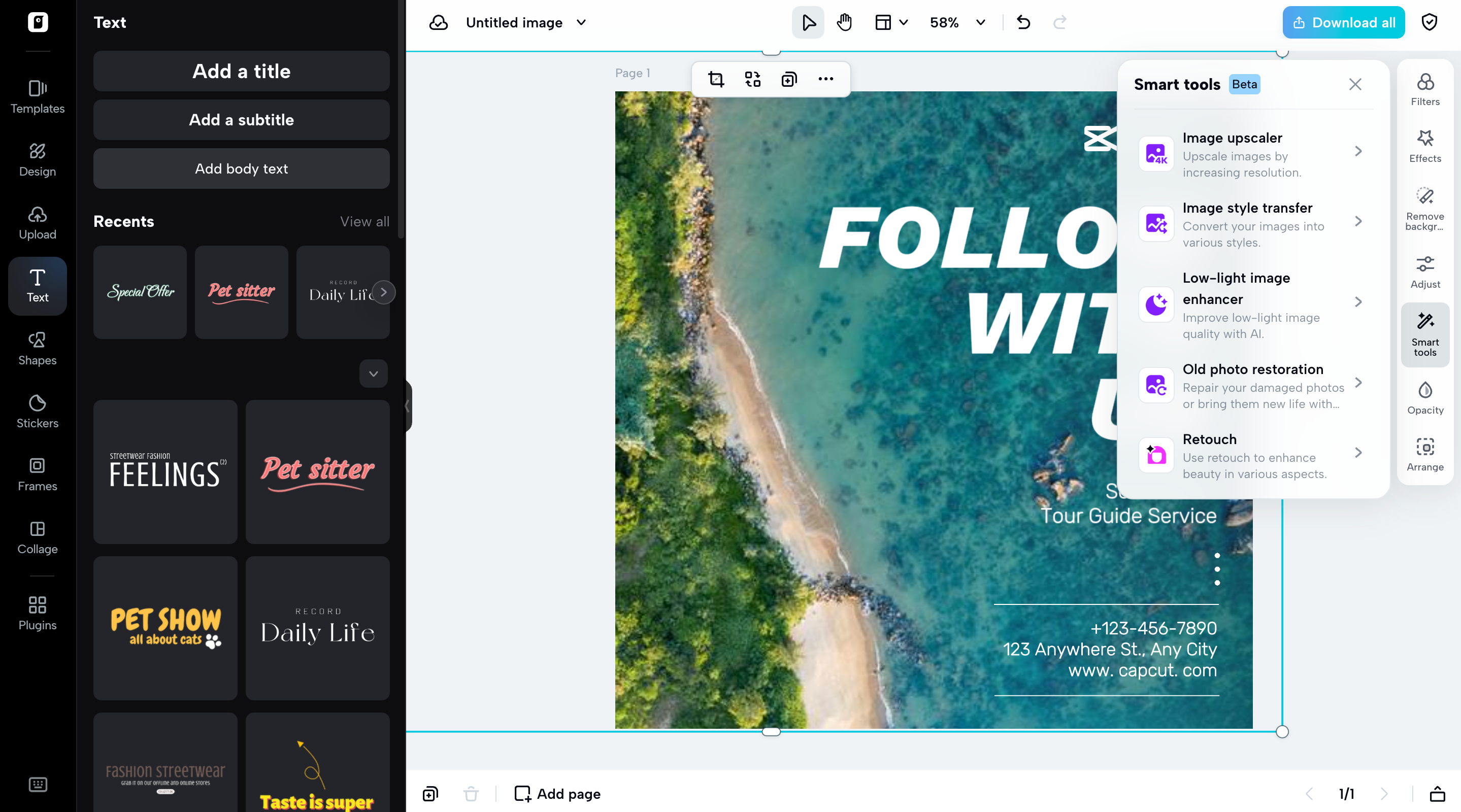Expand the text styles category dropdown
This screenshot has height=812, width=1461.
(373, 374)
